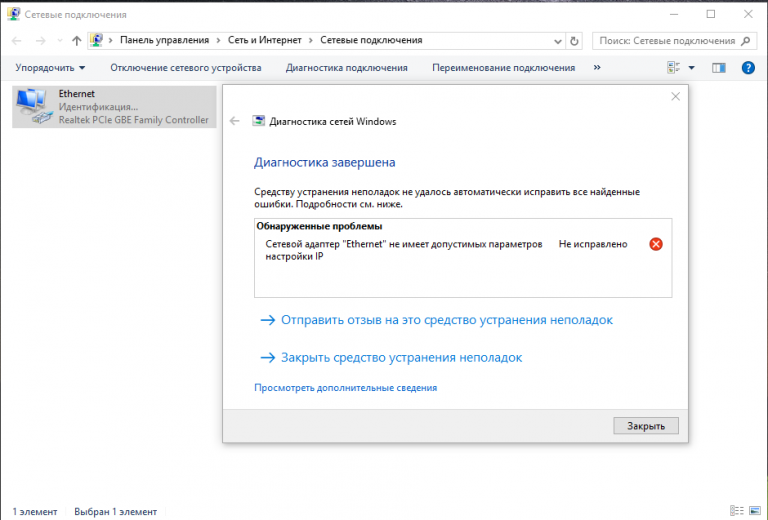Click the Не исправлено status text
The image size is (768, 520).
pos(593,244)
